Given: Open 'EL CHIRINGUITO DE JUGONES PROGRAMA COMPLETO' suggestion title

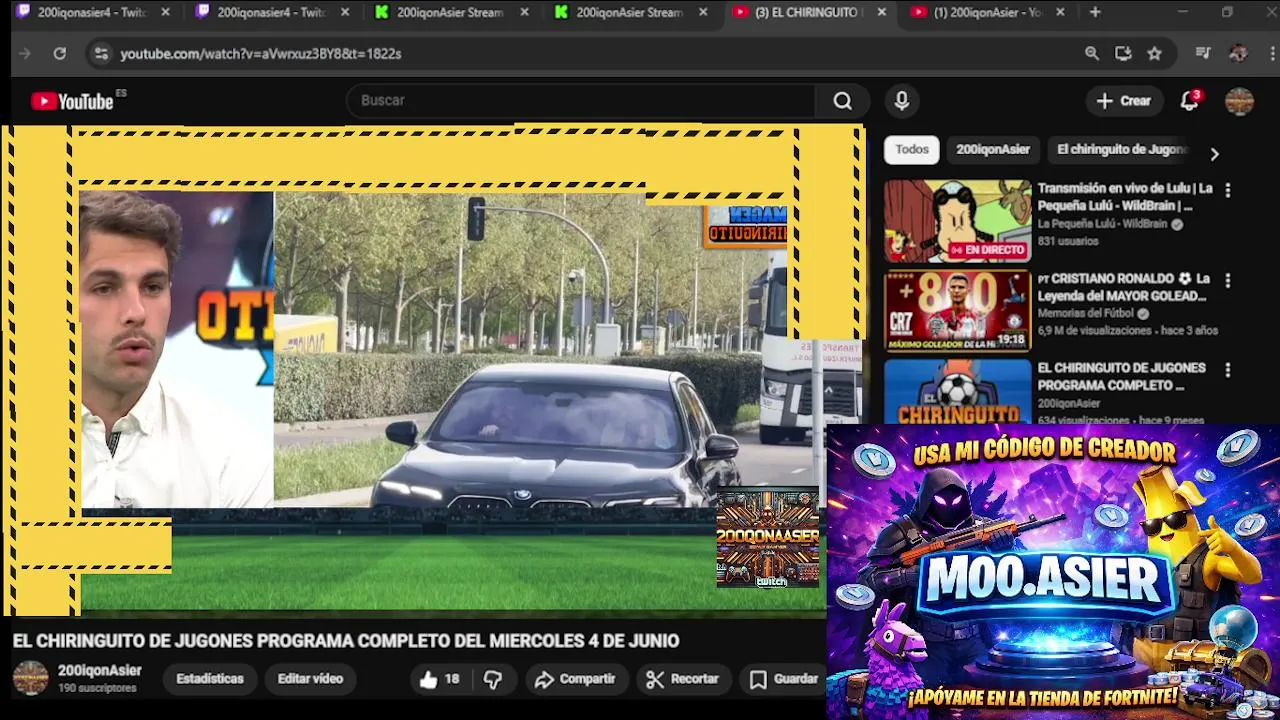Looking at the screenshot, I should (1121, 376).
